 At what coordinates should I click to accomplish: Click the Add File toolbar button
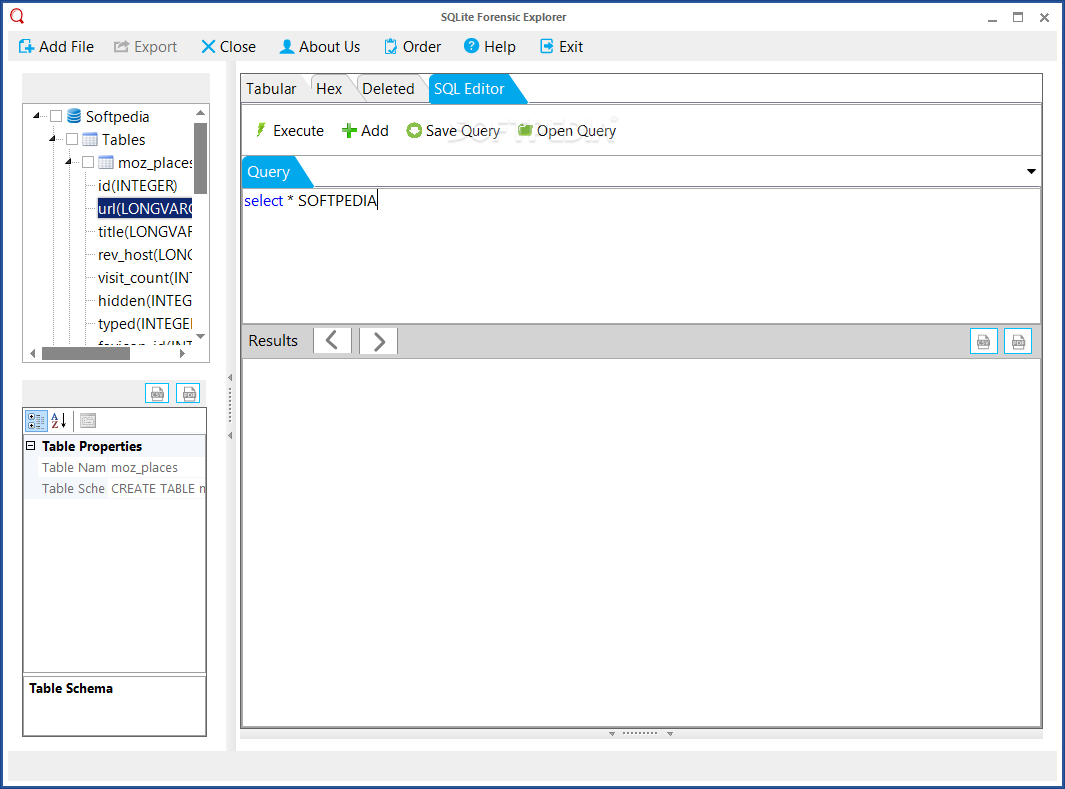point(56,47)
